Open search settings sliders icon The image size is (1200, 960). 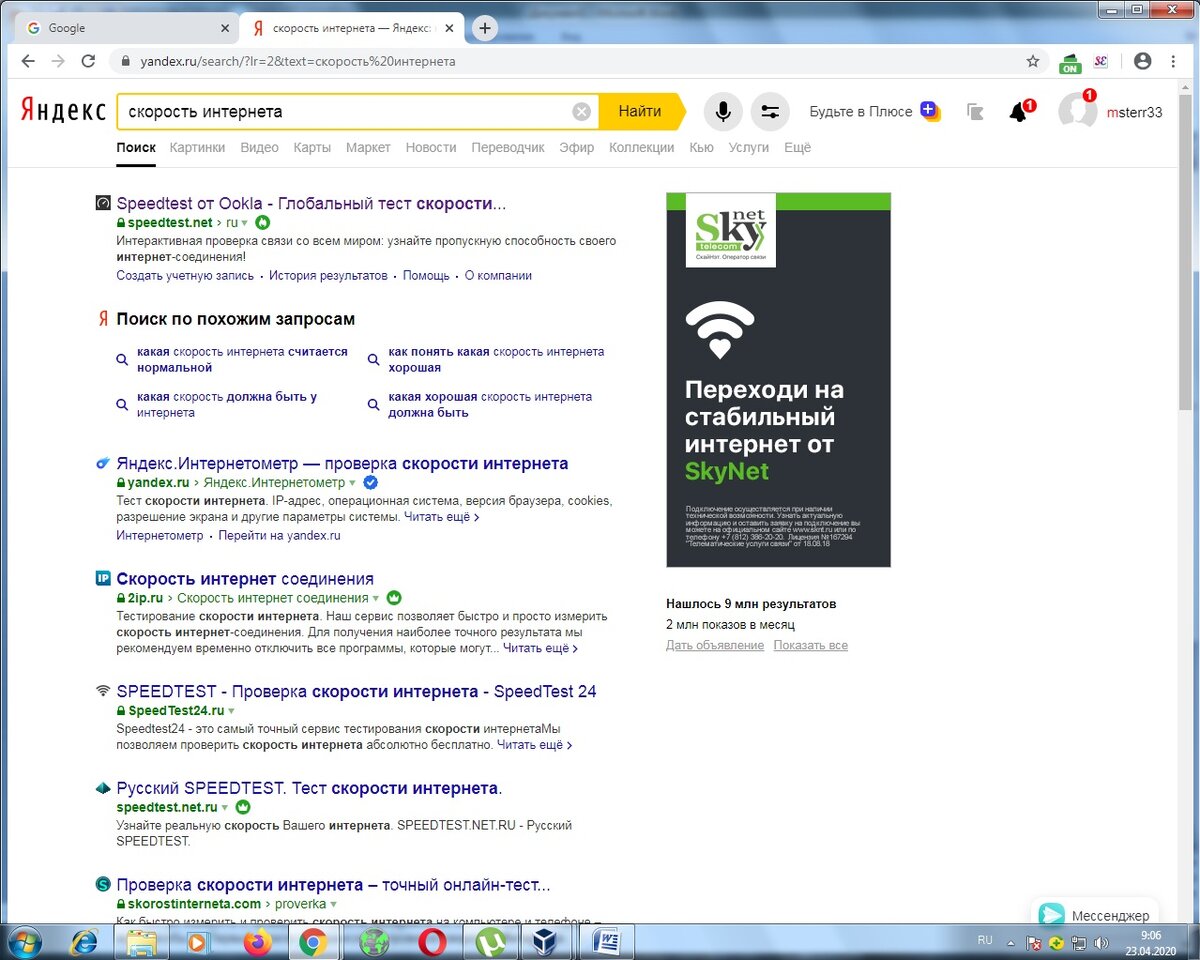tap(770, 111)
